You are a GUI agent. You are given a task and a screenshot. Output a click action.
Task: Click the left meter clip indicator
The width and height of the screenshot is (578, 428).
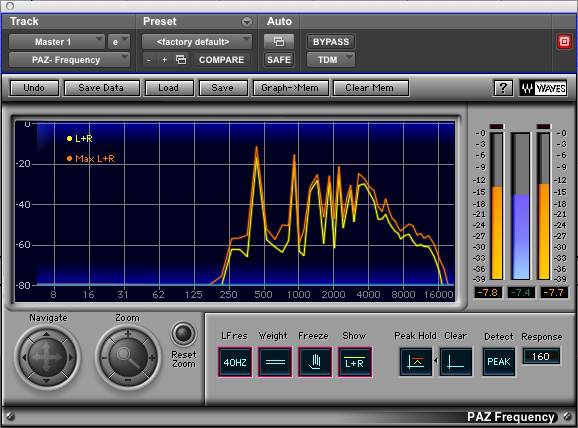point(497,127)
